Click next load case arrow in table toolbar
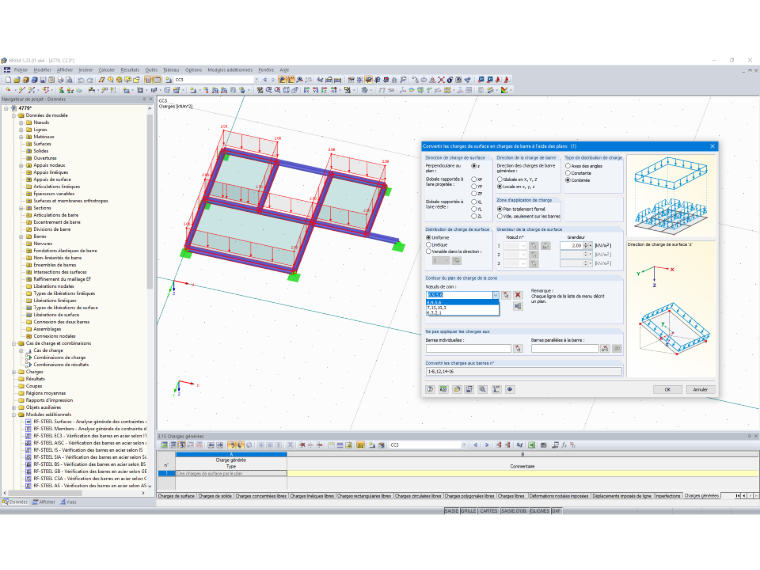Screen dimensions: 760x570 click(486, 445)
